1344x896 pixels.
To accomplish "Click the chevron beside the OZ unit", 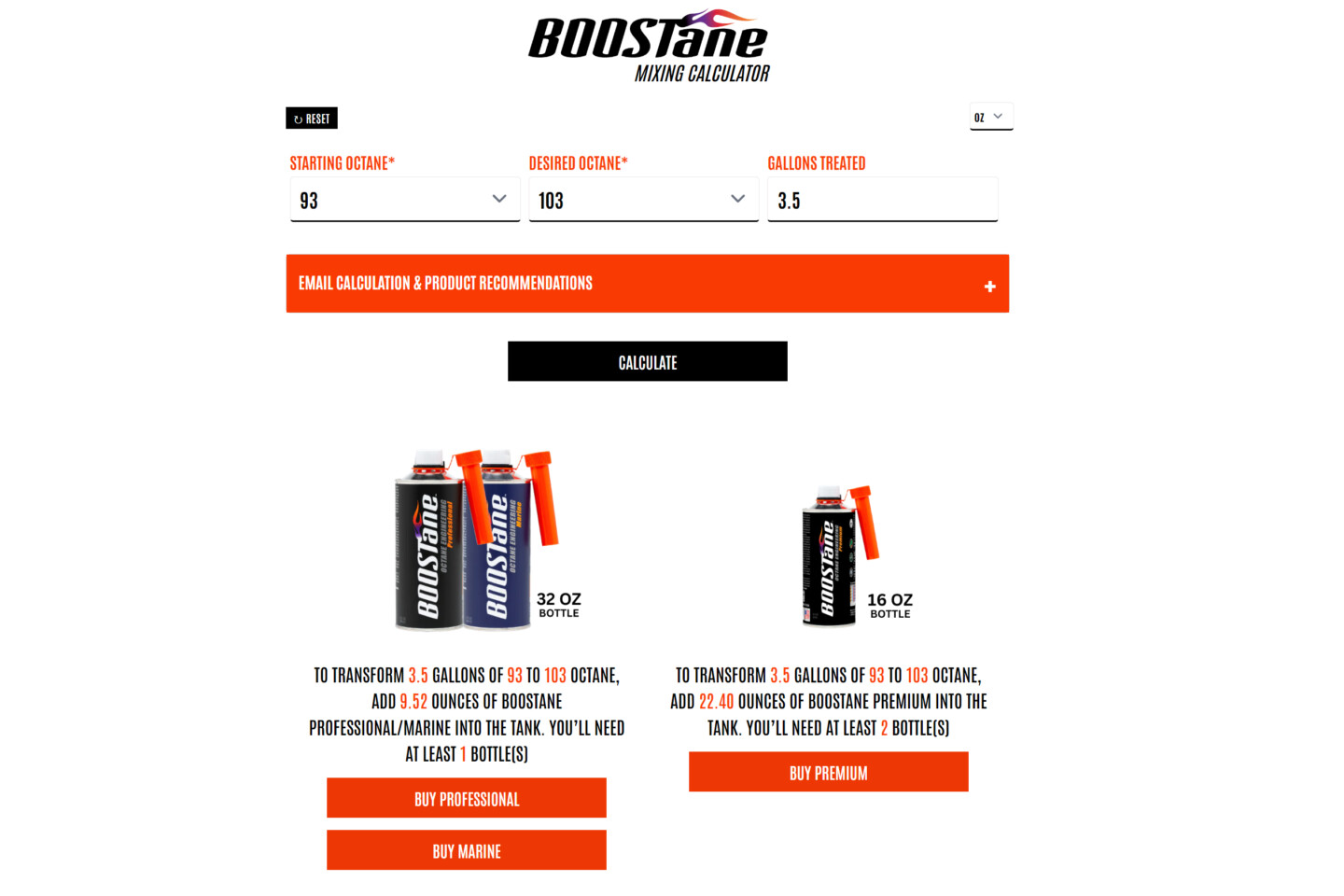I will [999, 117].
